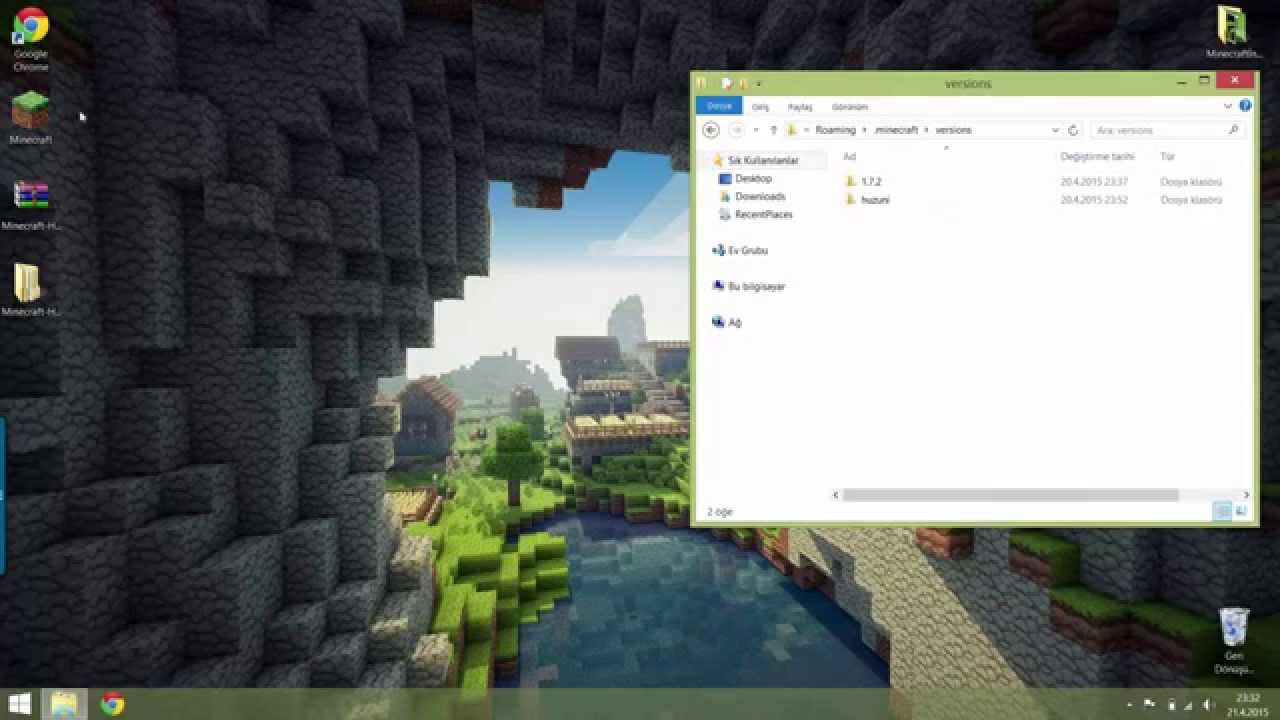Expand subfolders arrow after .minecraft in path
The image size is (1280, 720).
tap(927, 130)
